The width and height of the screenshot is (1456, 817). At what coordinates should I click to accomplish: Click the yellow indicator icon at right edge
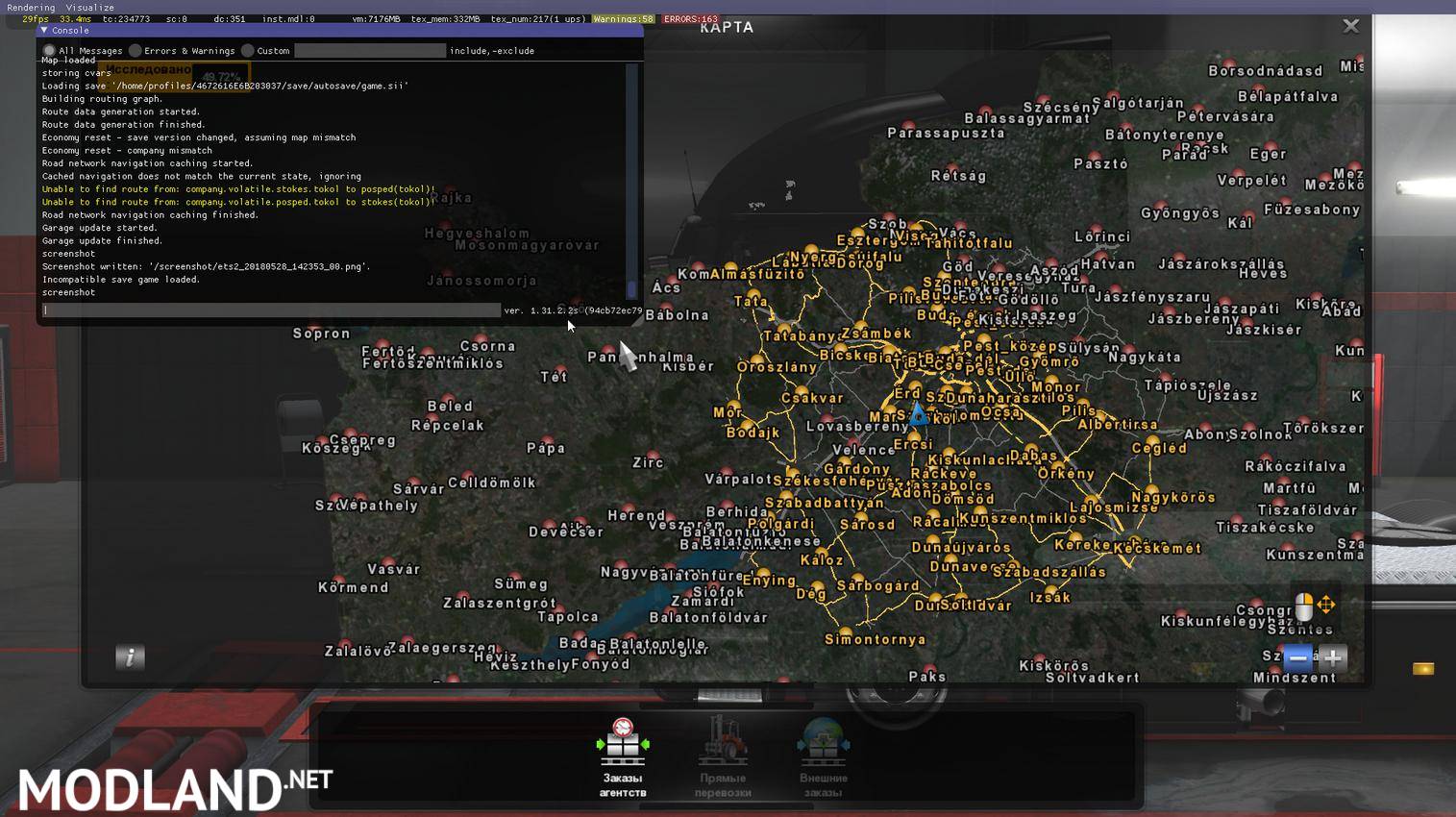[1423, 668]
